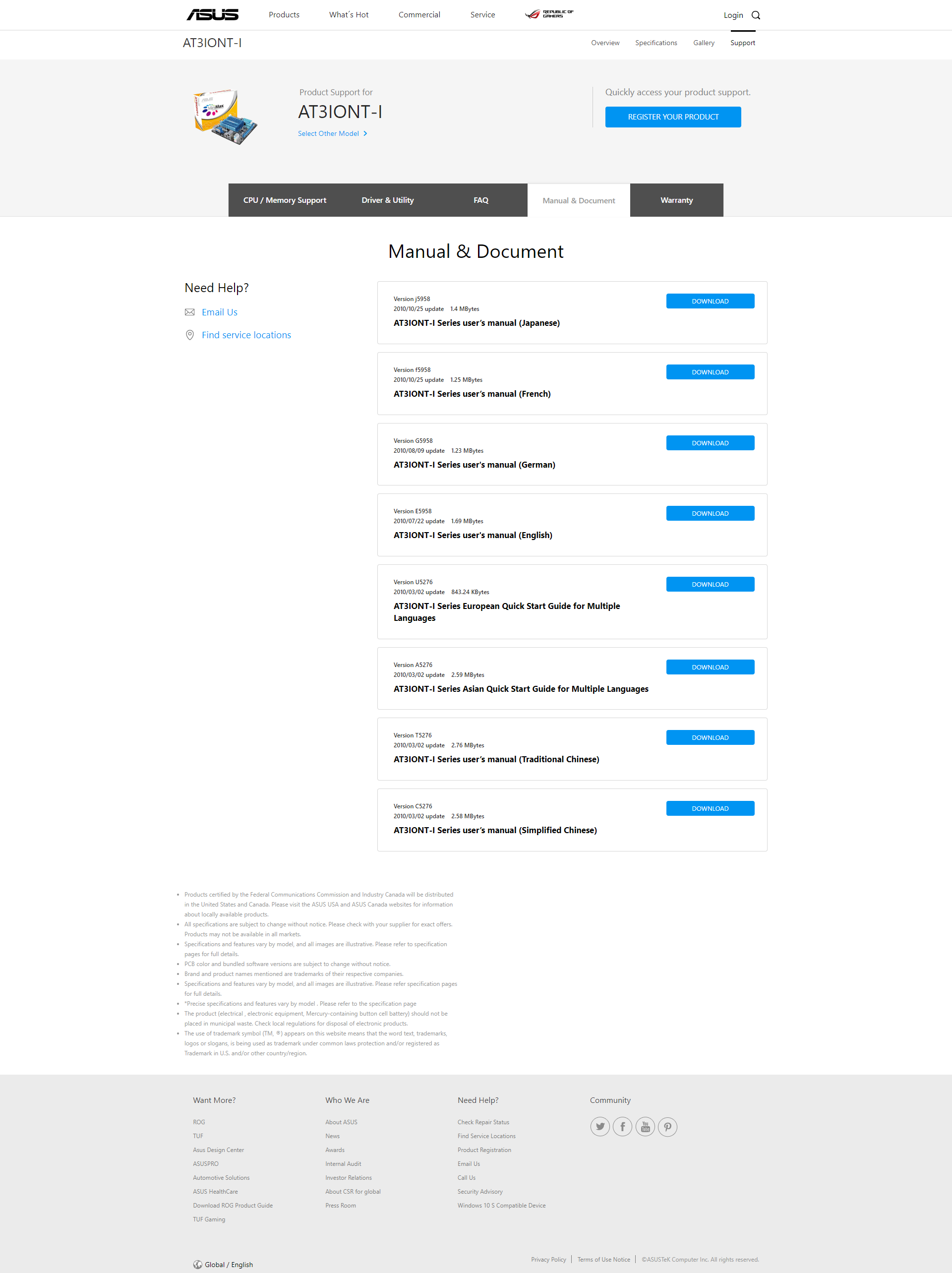Open ASUS HealthCare footer link
This screenshot has width=952, height=1273.
[215, 1191]
